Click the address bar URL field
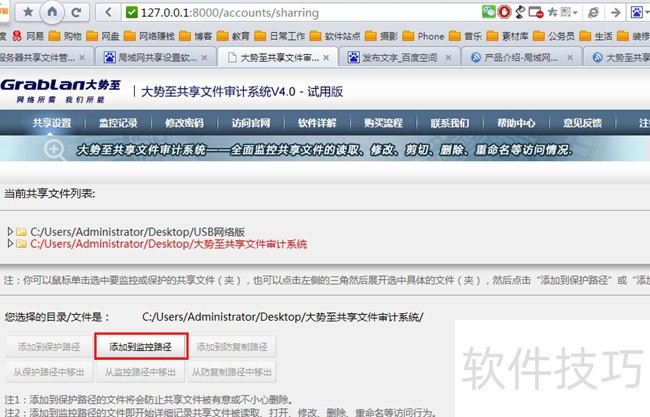The image size is (650, 417). [303, 12]
